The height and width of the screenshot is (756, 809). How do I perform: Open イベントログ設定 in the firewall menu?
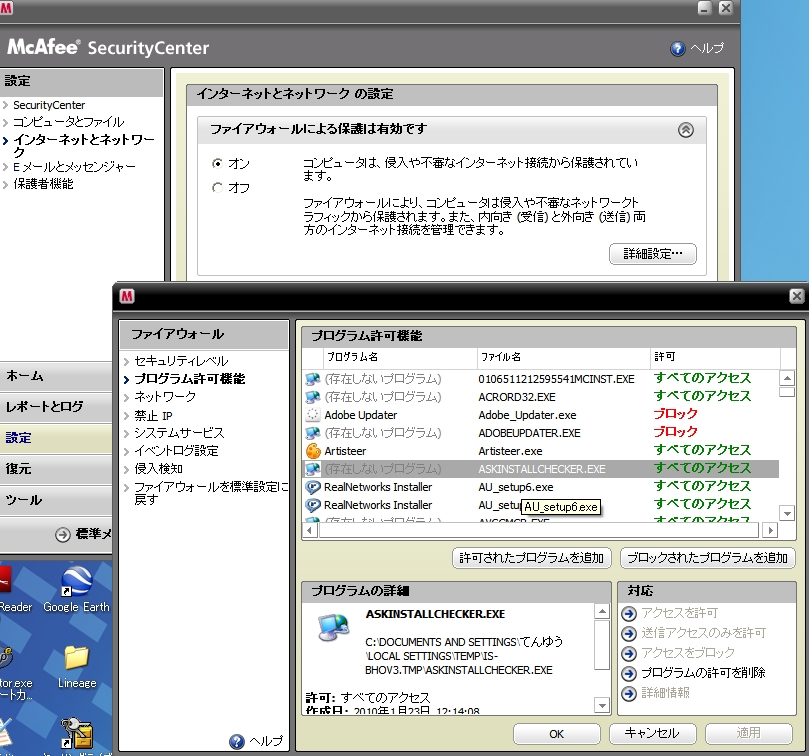point(176,451)
